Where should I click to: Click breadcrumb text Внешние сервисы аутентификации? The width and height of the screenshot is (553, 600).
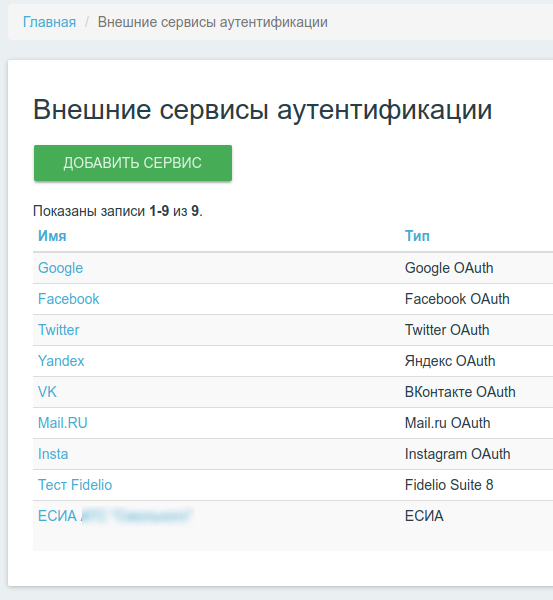pos(212,22)
